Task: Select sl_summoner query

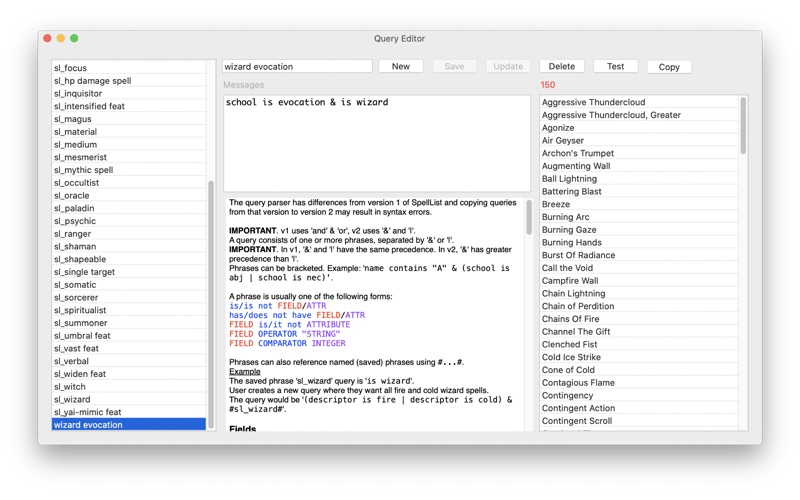Action: [129, 323]
